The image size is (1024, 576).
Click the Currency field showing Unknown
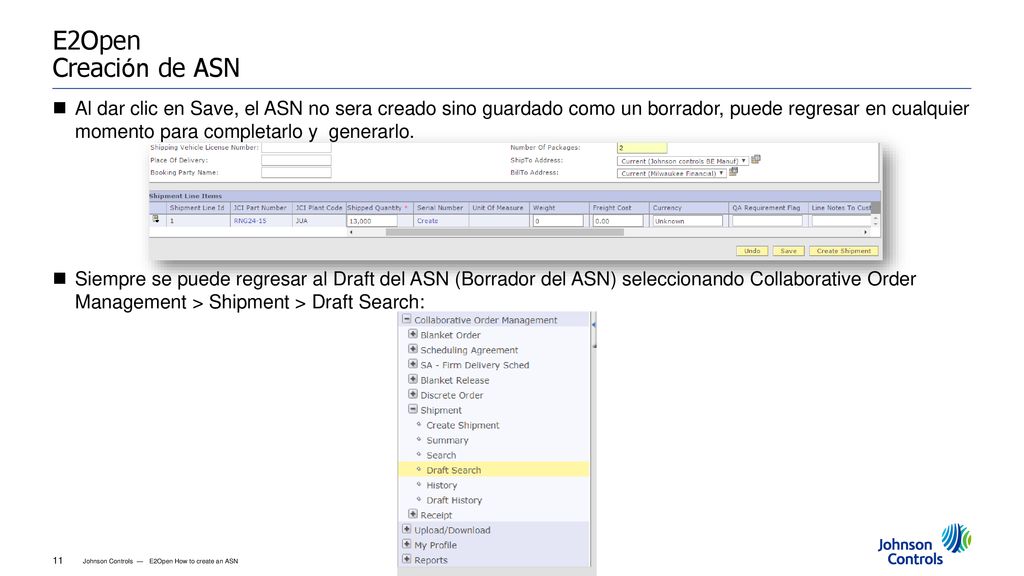click(688, 221)
